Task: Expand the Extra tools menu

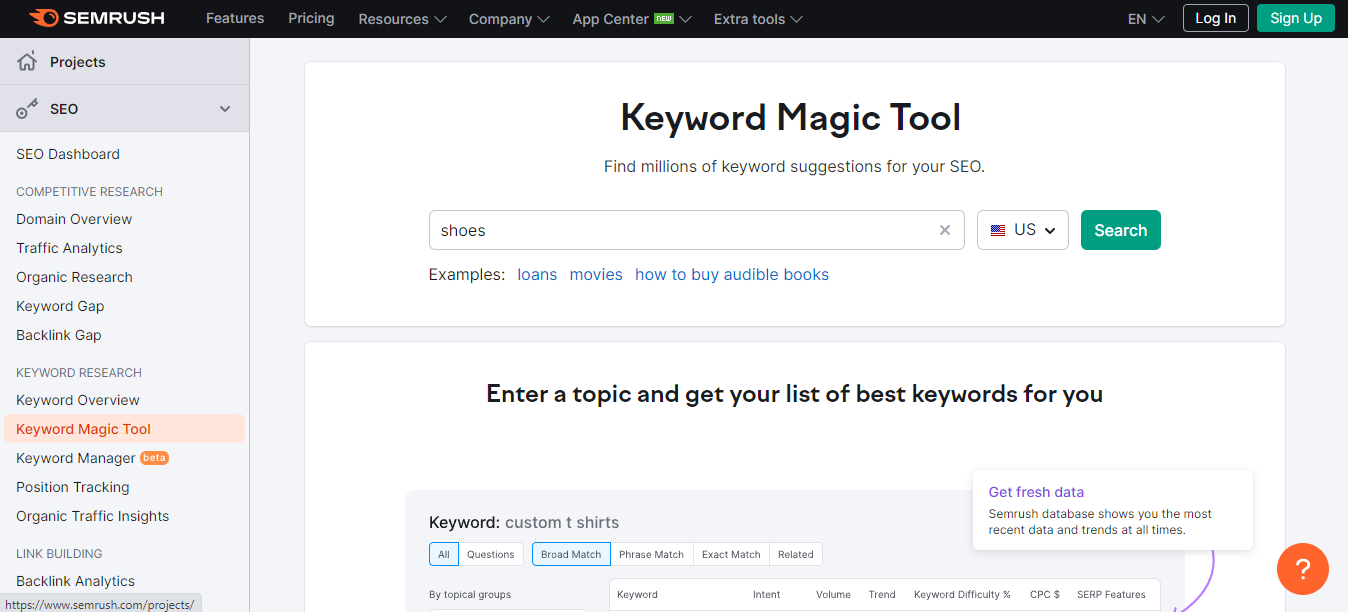Action: coord(757,19)
